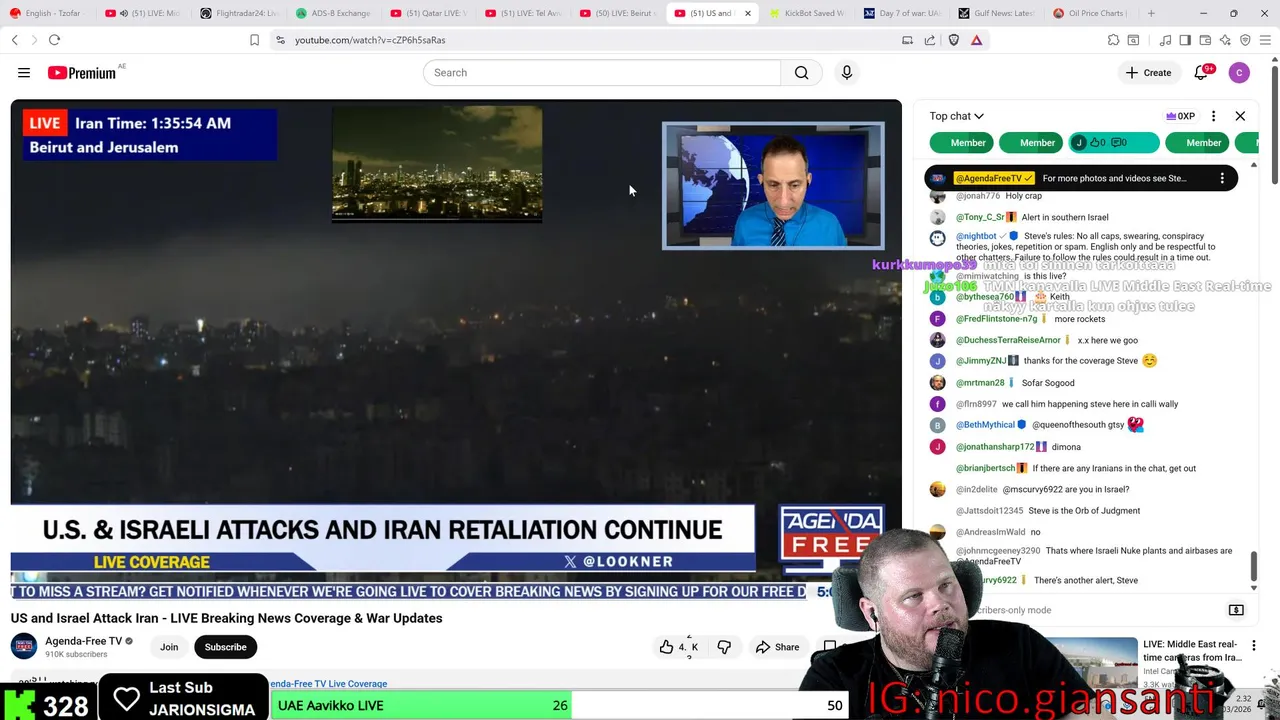Go to YouTube Premium home logo
1280x720 pixels.
[x=83, y=73]
